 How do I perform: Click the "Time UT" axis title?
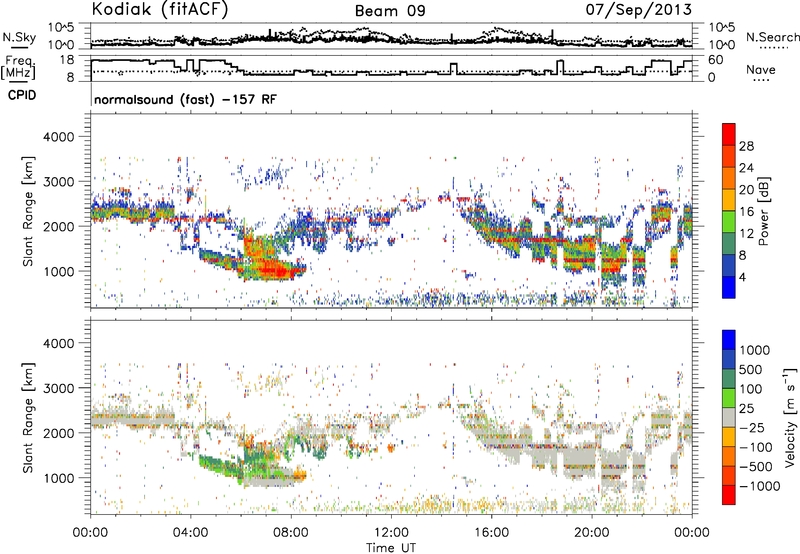[391, 548]
